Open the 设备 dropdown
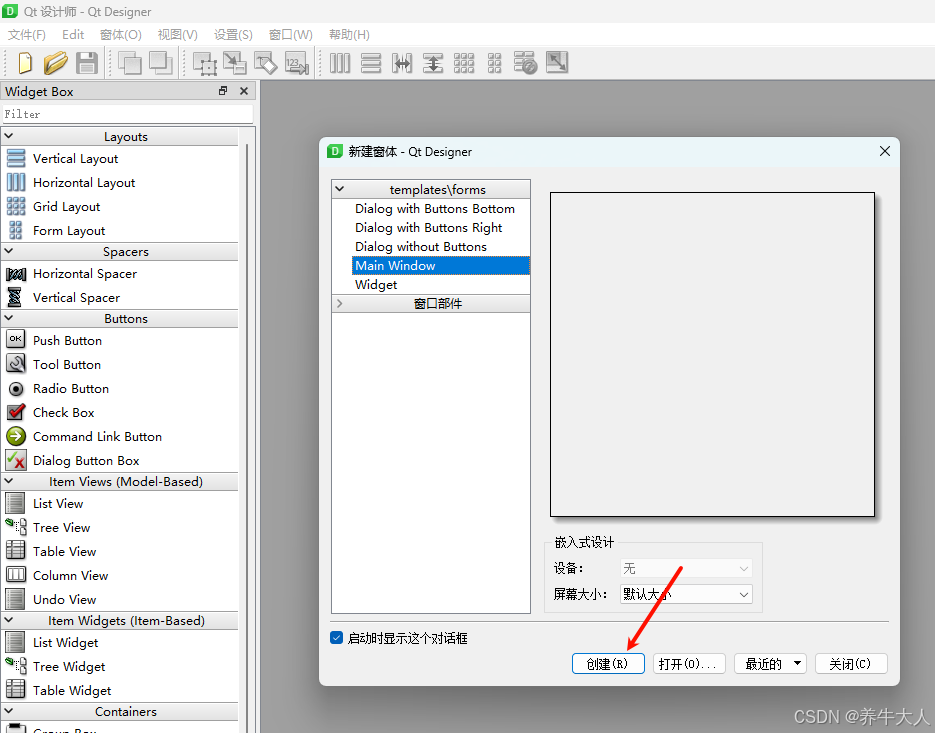The width and height of the screenshot is (935, 733). pyautogui.click(x=686, y=568)
